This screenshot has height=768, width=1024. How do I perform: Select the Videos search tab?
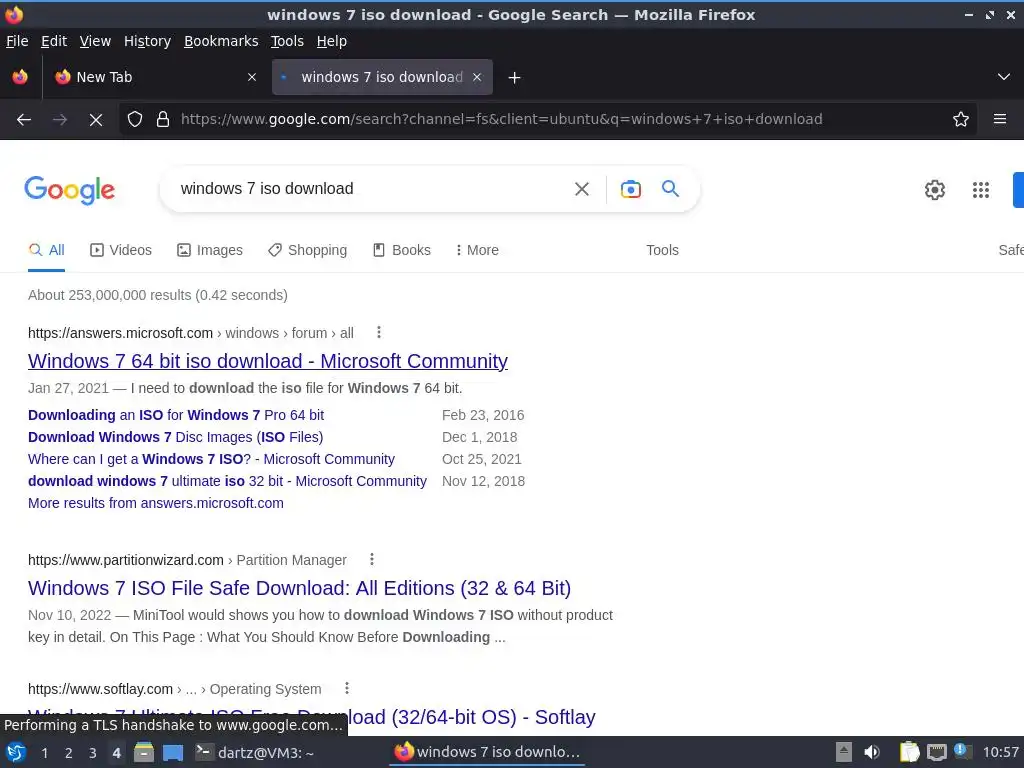121,250
